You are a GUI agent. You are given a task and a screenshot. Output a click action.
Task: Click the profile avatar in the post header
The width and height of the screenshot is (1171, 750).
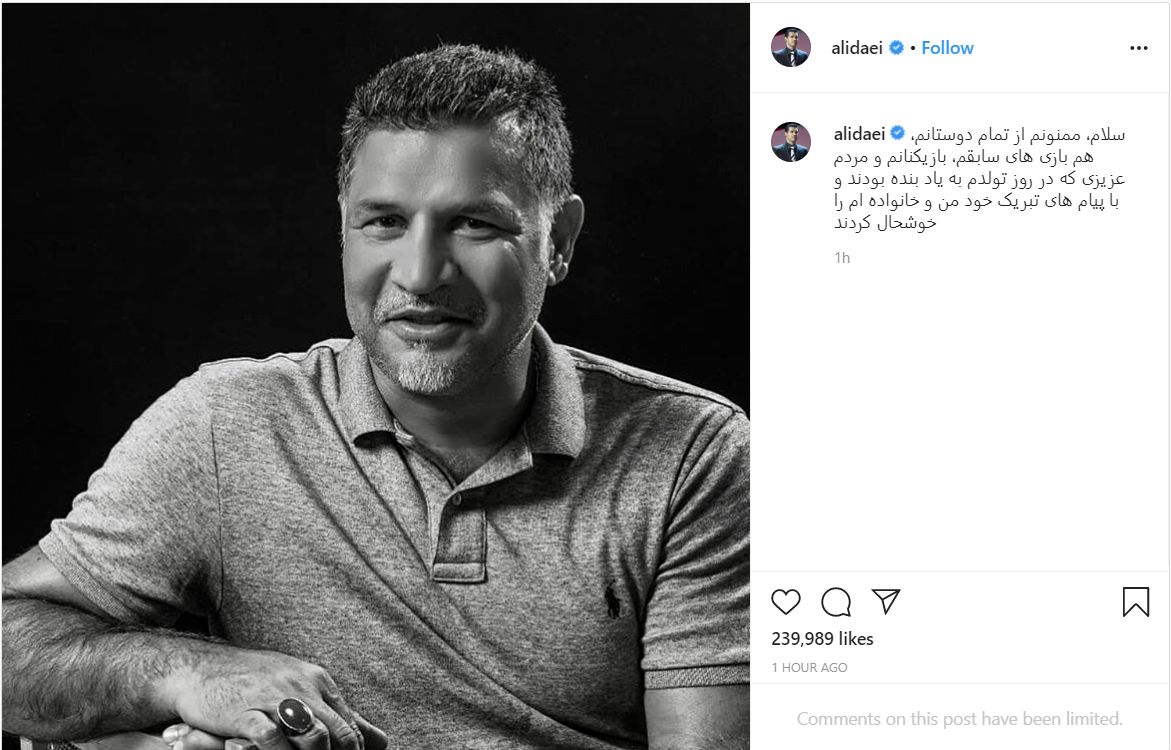click(x=790, y=47)
